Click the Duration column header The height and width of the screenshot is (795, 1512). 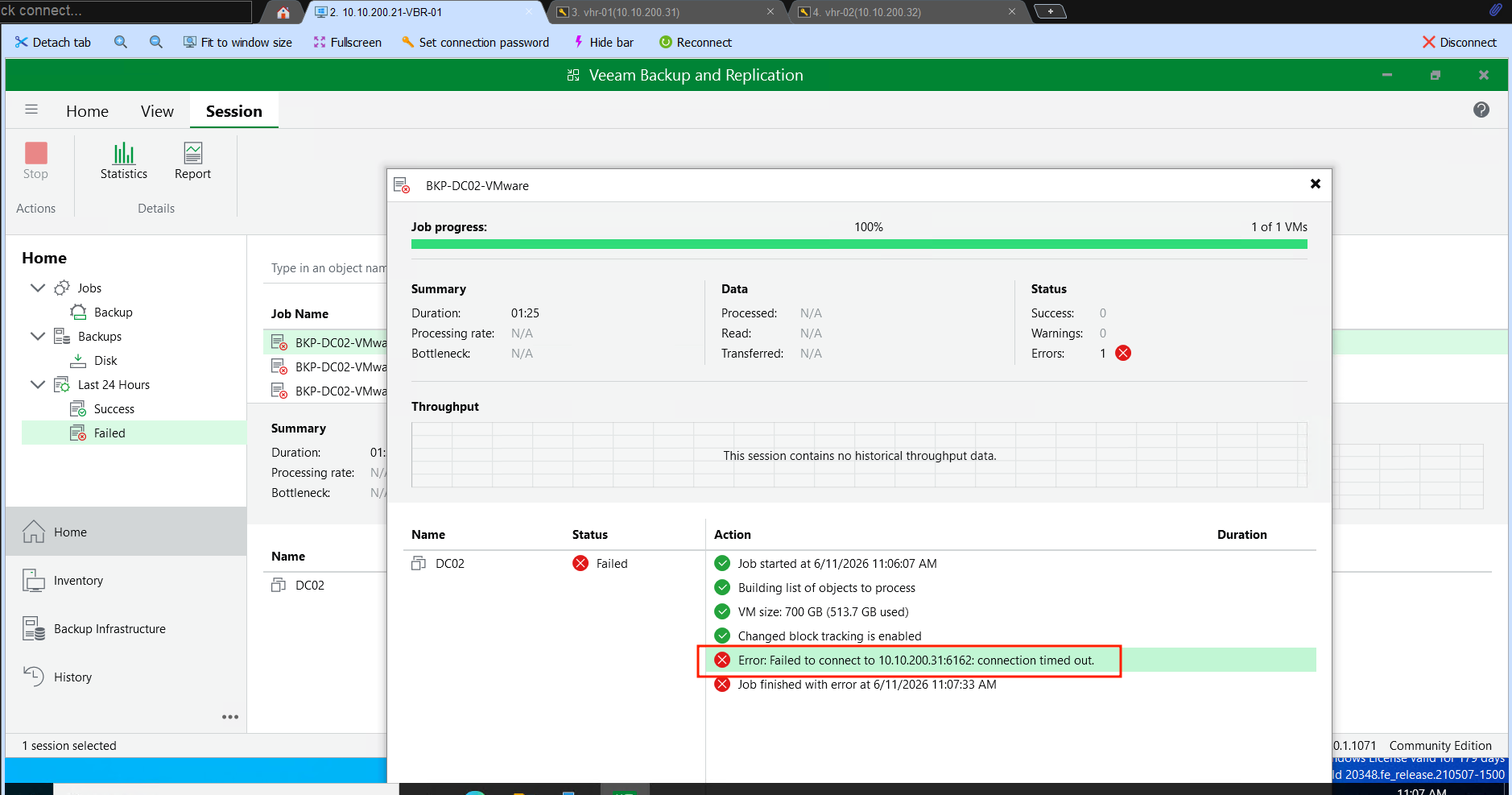[1241, 534]
